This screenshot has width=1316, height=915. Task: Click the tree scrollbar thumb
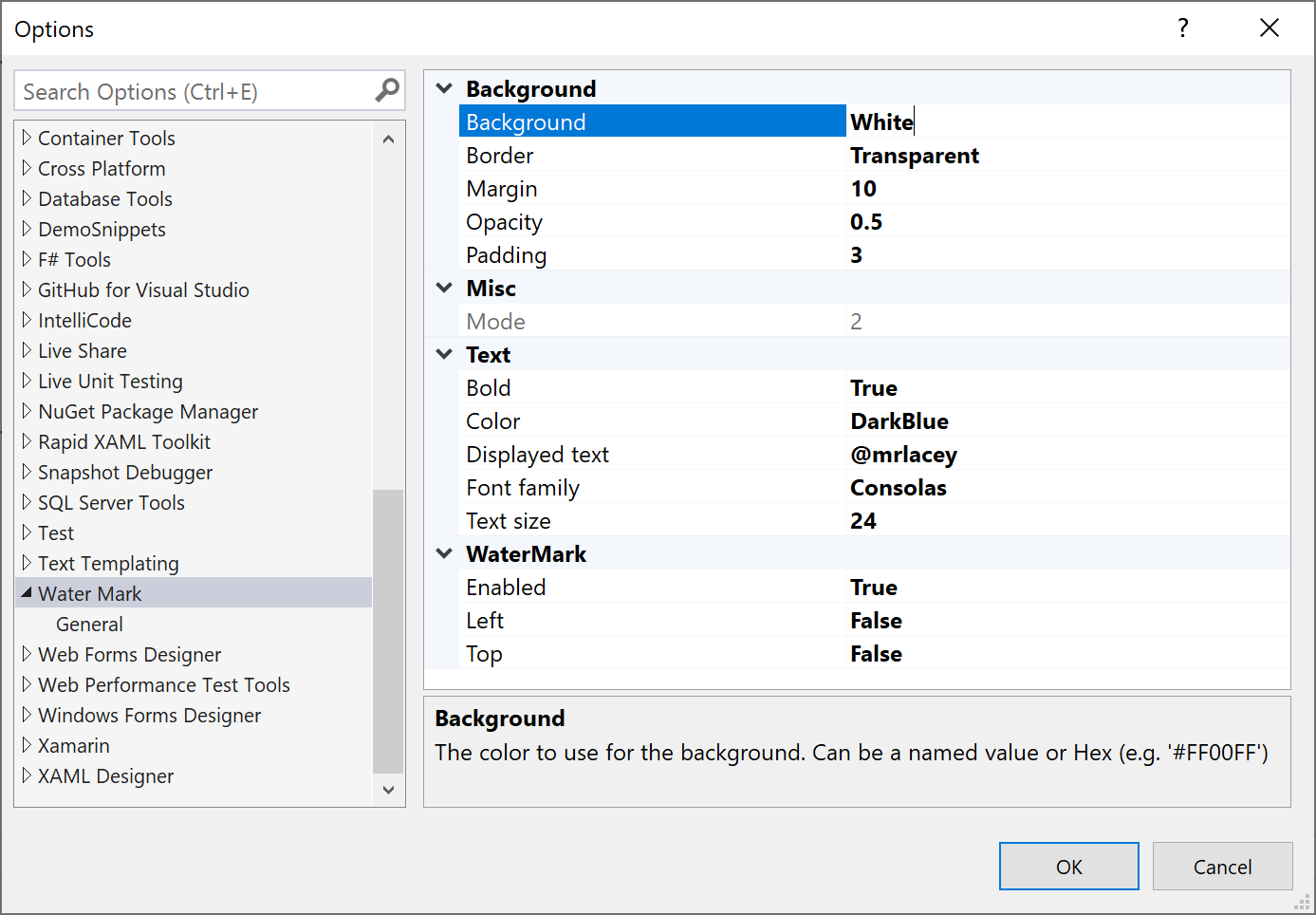[x=388, y=631]
